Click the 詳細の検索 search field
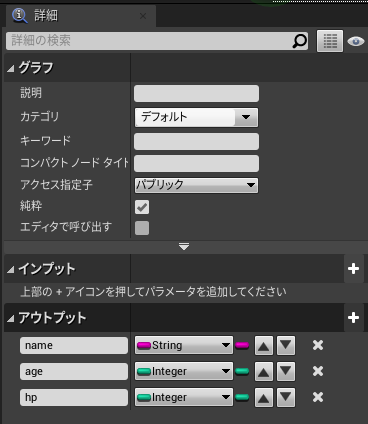The height and width of the screenshot is (424, 368). click(157, 41)
